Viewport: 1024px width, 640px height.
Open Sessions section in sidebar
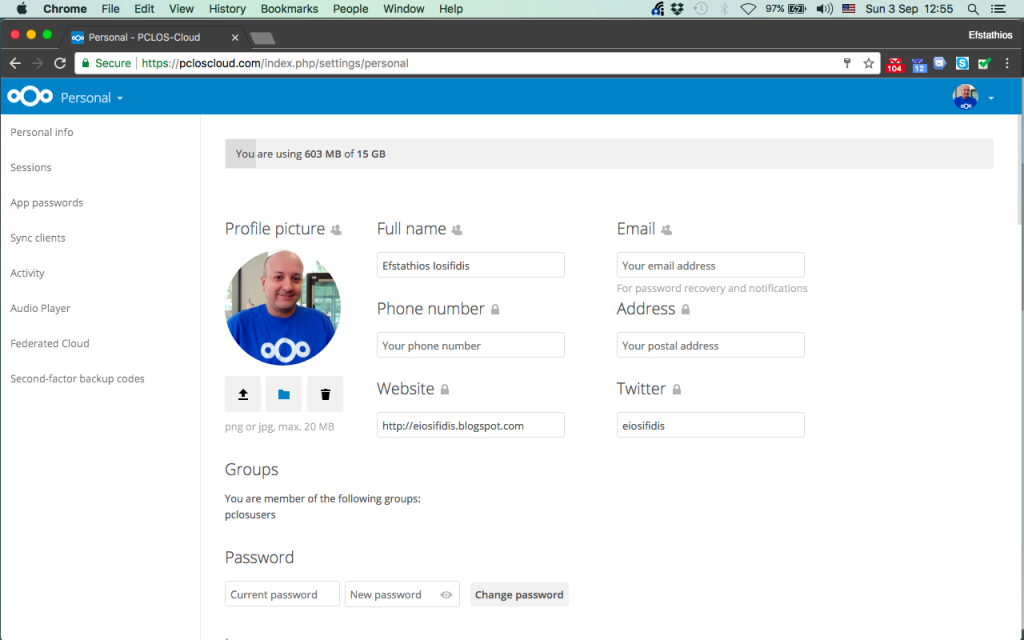pos(31,167)
